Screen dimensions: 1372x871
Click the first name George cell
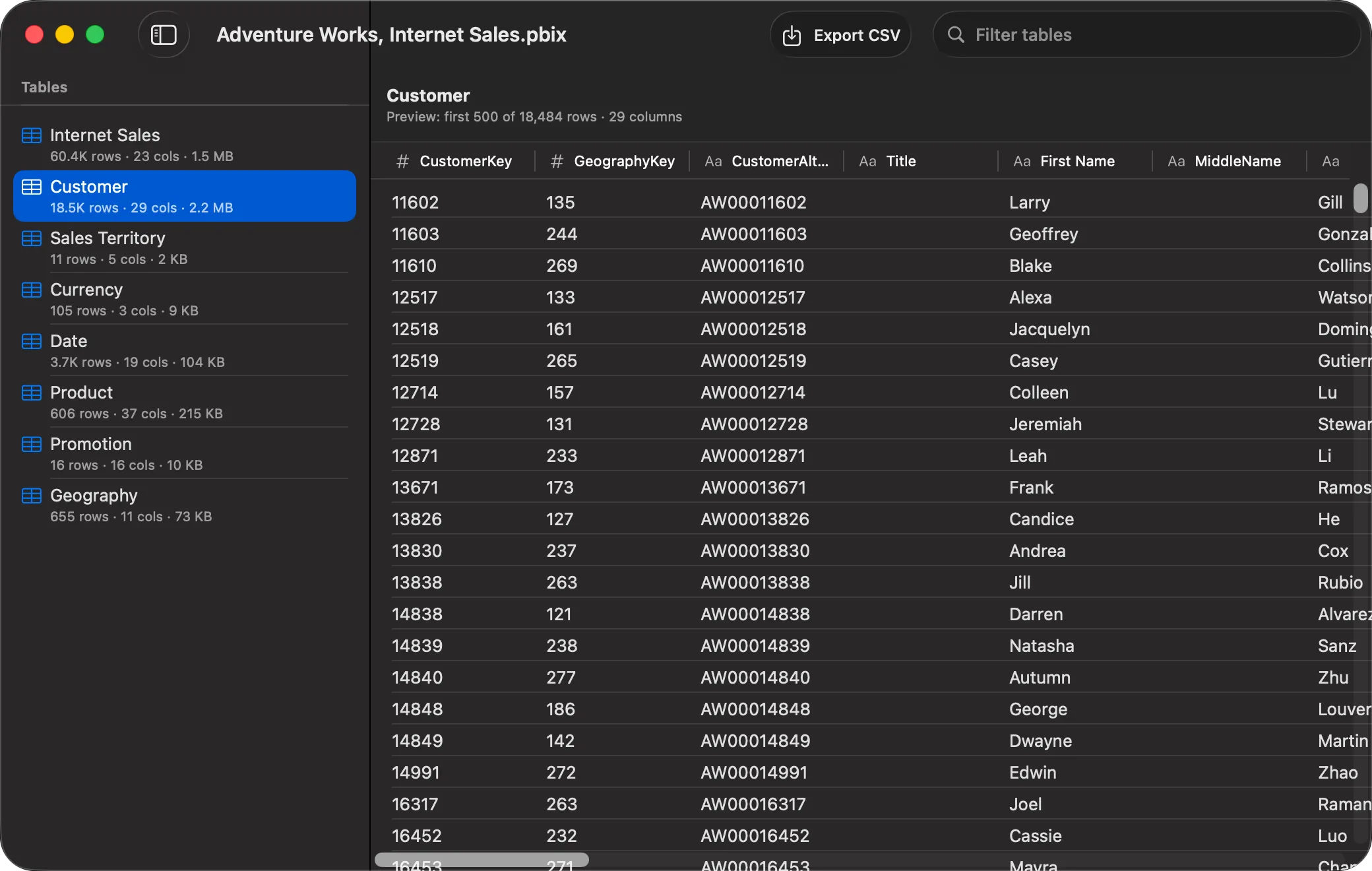[x=1038, y=709]
